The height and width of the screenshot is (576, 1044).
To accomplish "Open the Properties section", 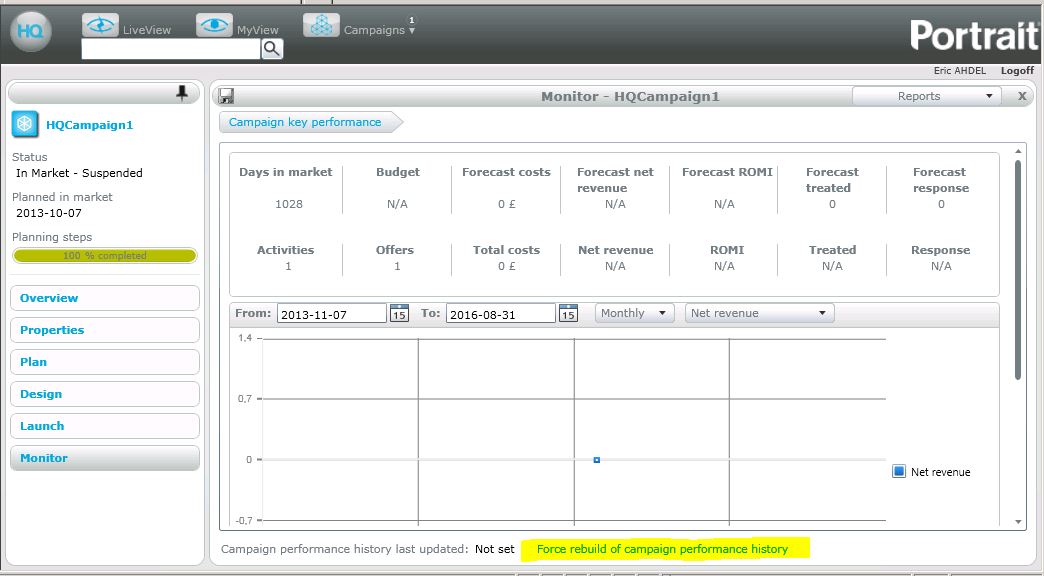I will click(105, 330).
